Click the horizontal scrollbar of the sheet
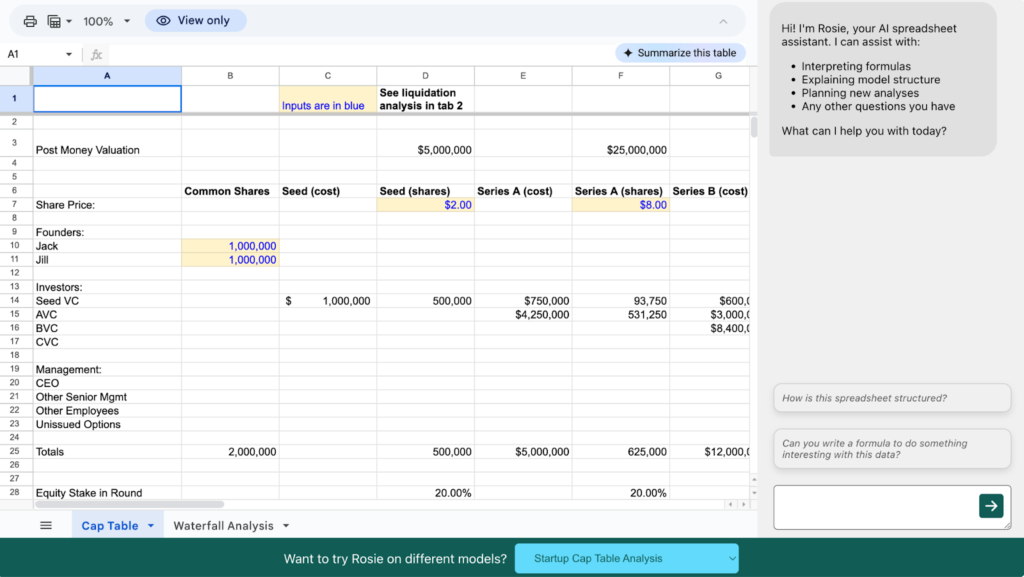This screenshot has width=1024, height=577. coord(130,504)
